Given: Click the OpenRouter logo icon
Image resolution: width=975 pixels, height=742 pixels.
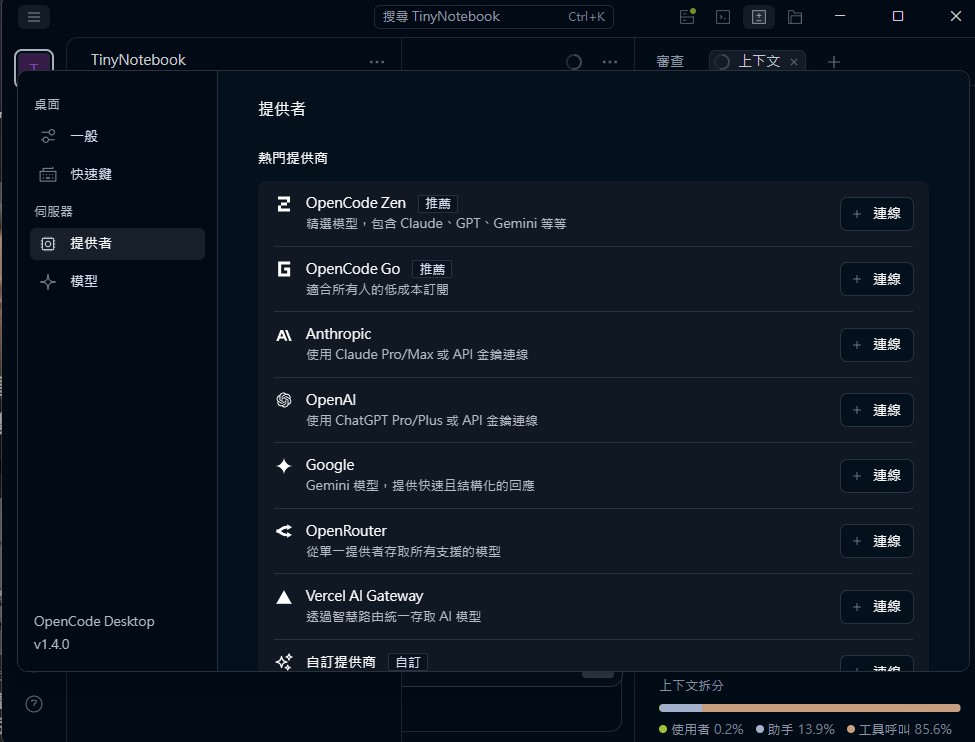Looking at the screenshot, I should click(x=284, y=531).
